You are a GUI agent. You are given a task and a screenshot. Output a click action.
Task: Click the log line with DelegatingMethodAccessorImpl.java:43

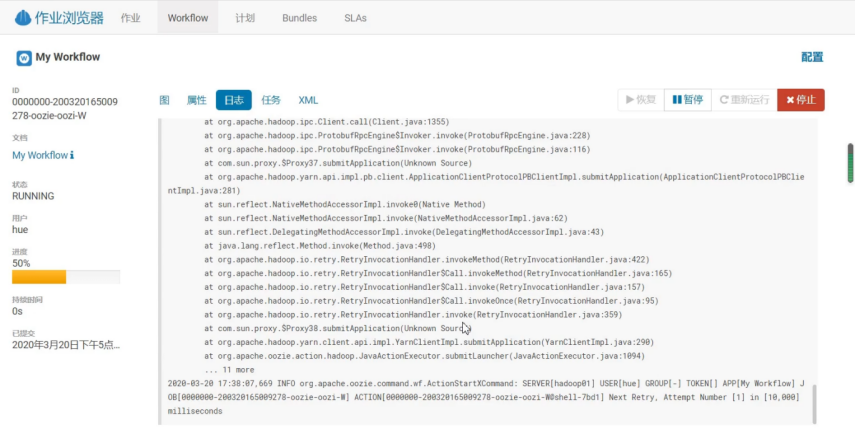pos(404,232)
